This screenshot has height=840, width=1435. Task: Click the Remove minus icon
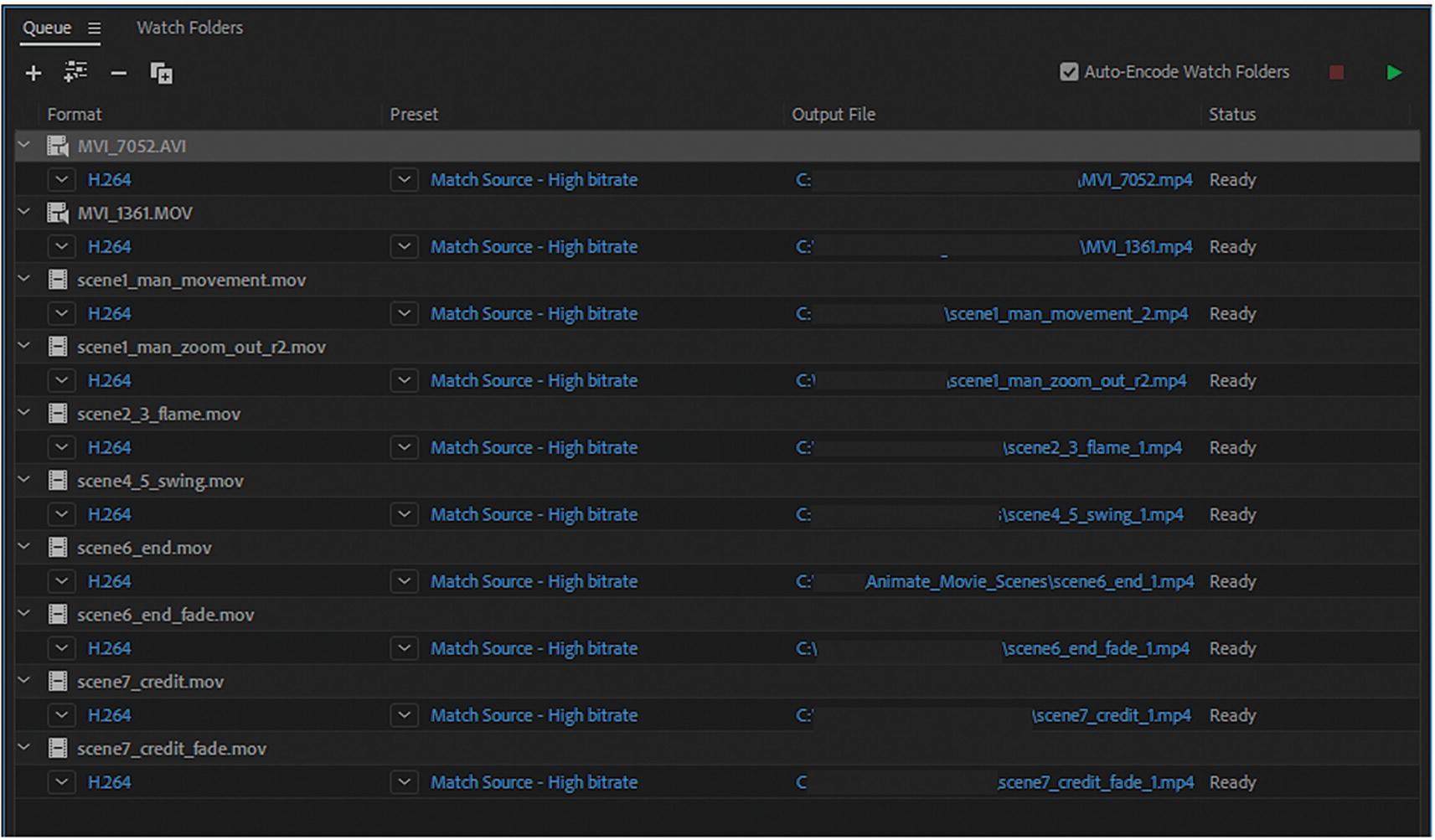118,74
